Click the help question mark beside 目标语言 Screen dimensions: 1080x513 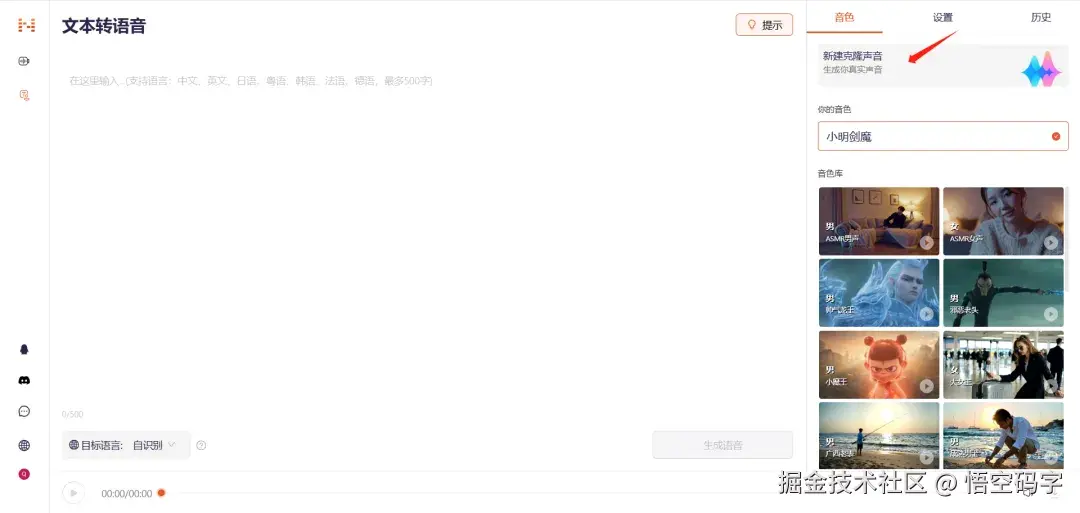click(x=201, y=446)
